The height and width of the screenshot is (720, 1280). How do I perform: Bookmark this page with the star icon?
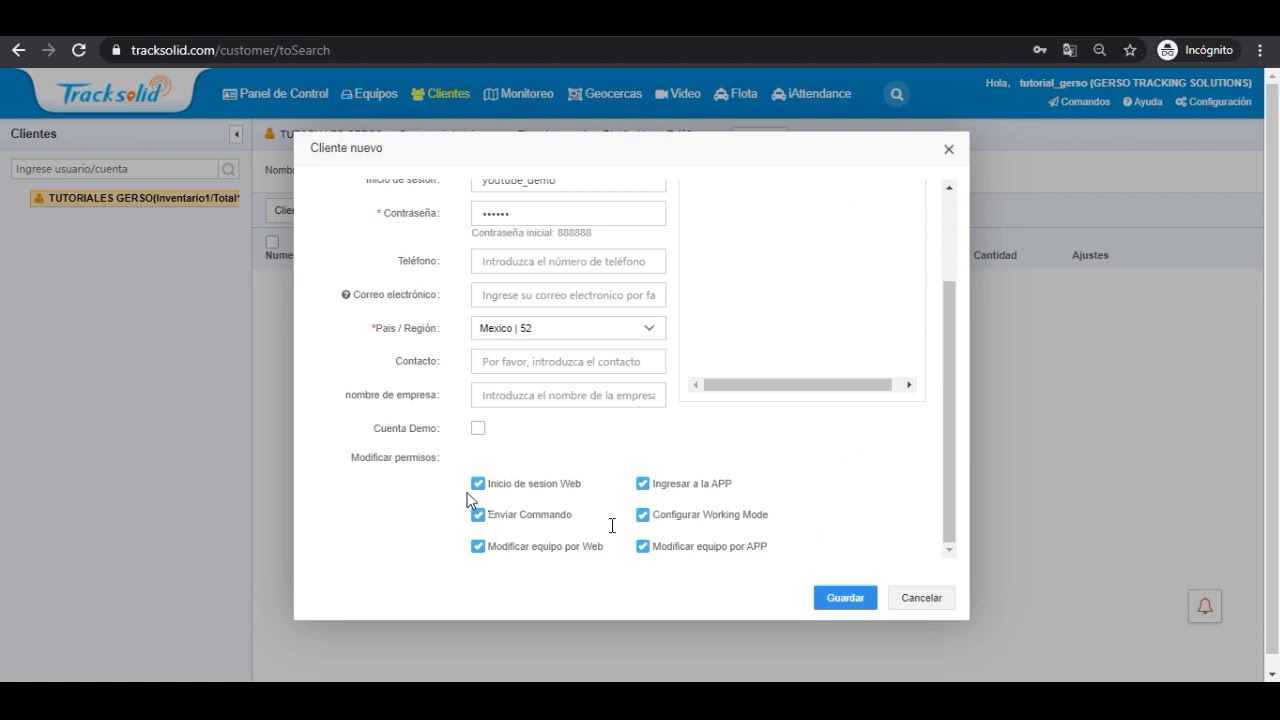1130,50
